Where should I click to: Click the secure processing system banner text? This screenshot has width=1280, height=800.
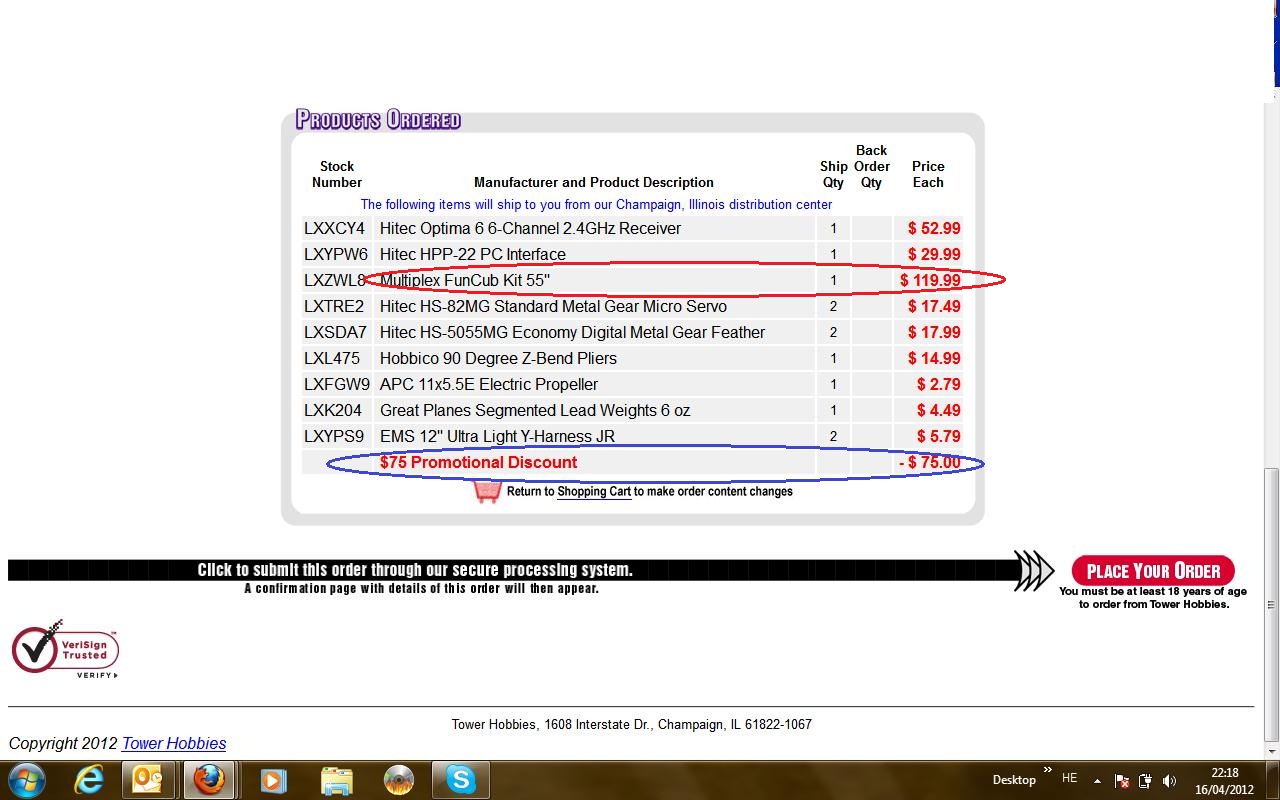pyautogui.click(x=415, y=570)
